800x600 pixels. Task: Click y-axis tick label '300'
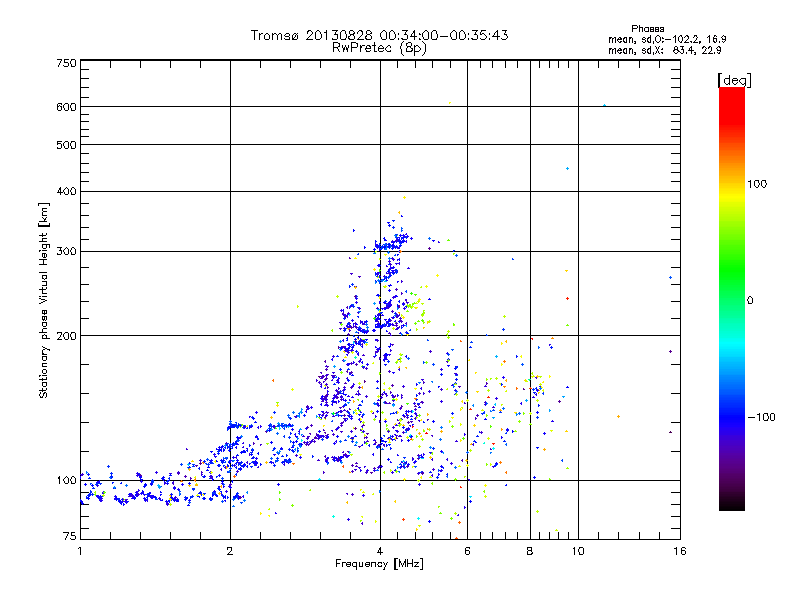(66, 252)
